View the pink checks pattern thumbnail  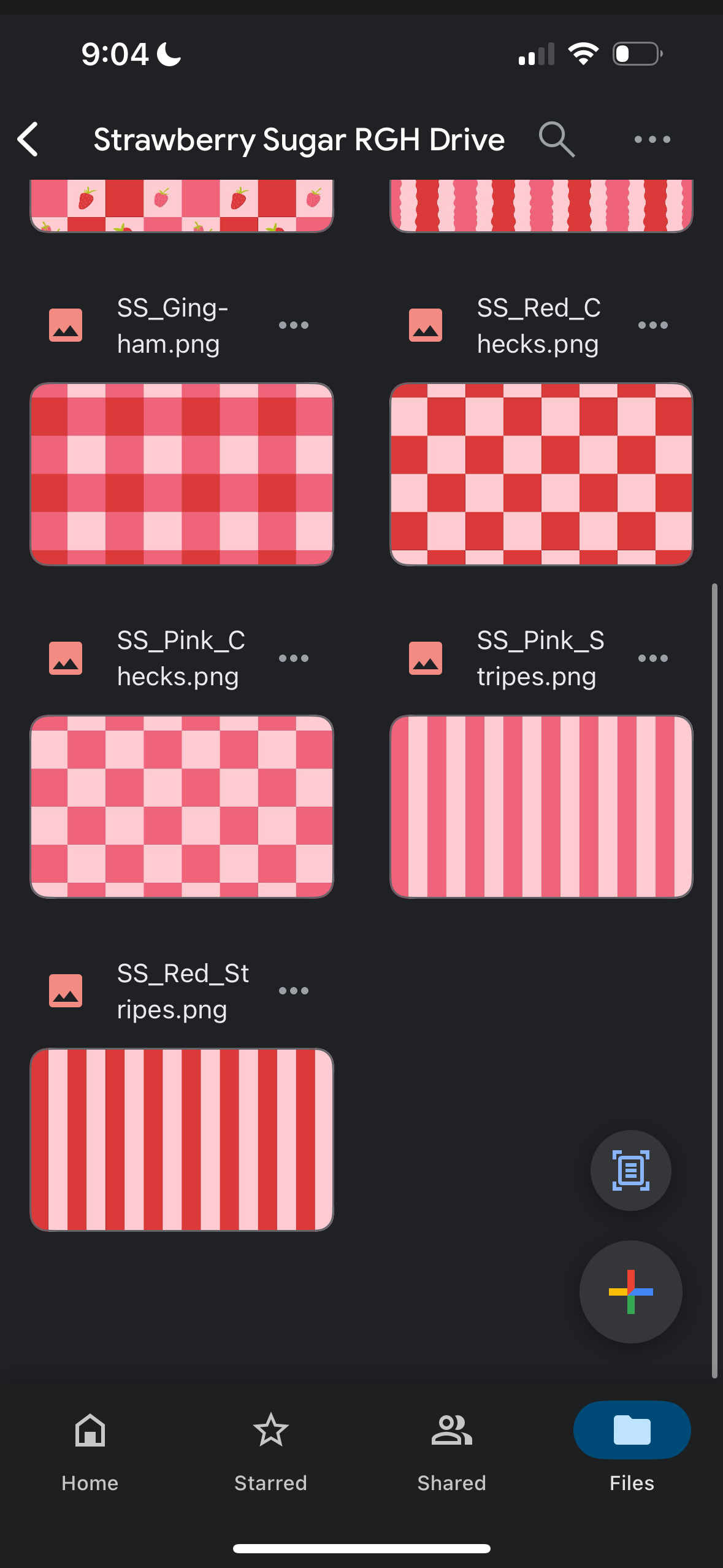182,807
